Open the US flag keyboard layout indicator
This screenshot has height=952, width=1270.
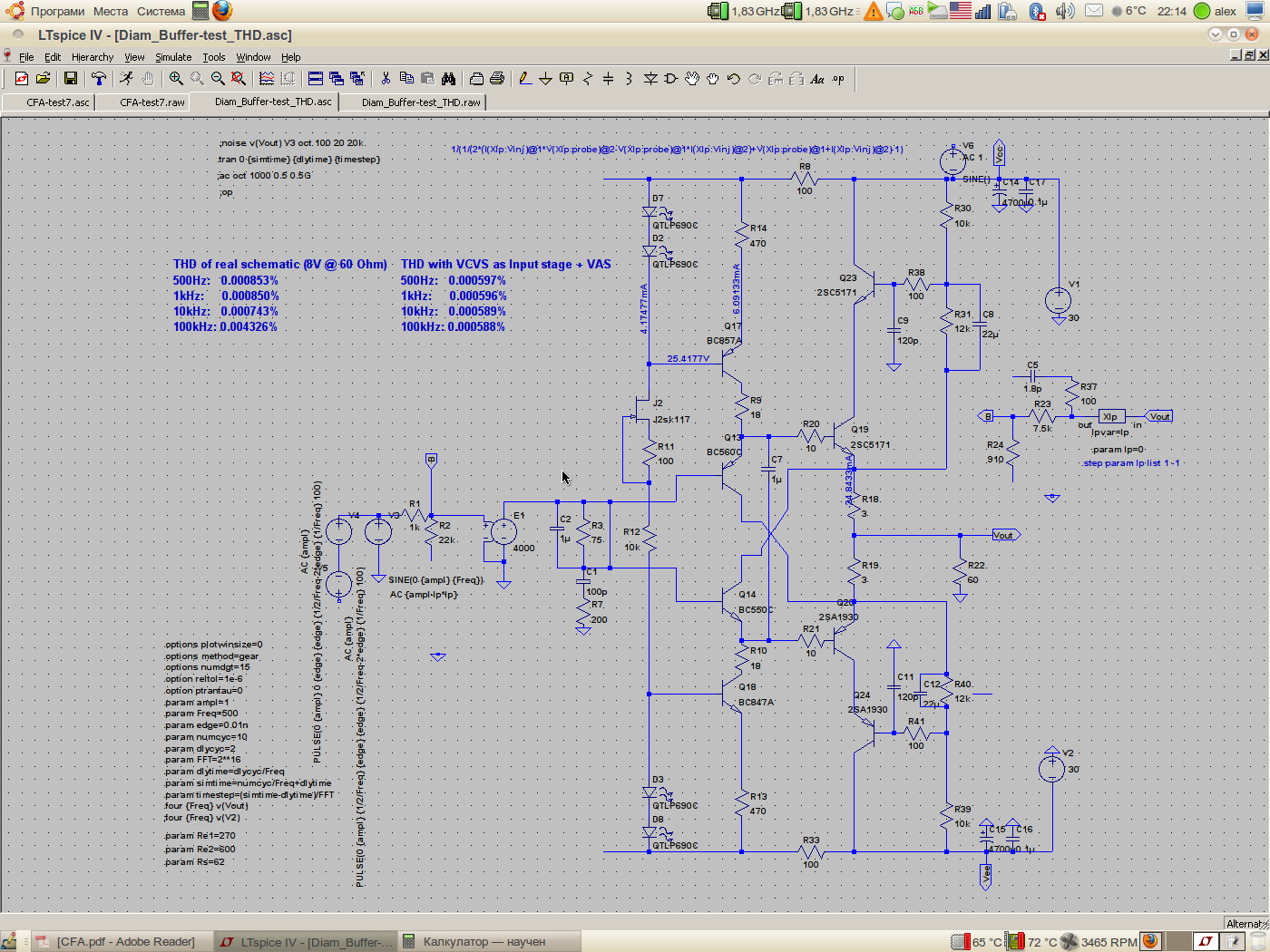(x=960, y=11)
